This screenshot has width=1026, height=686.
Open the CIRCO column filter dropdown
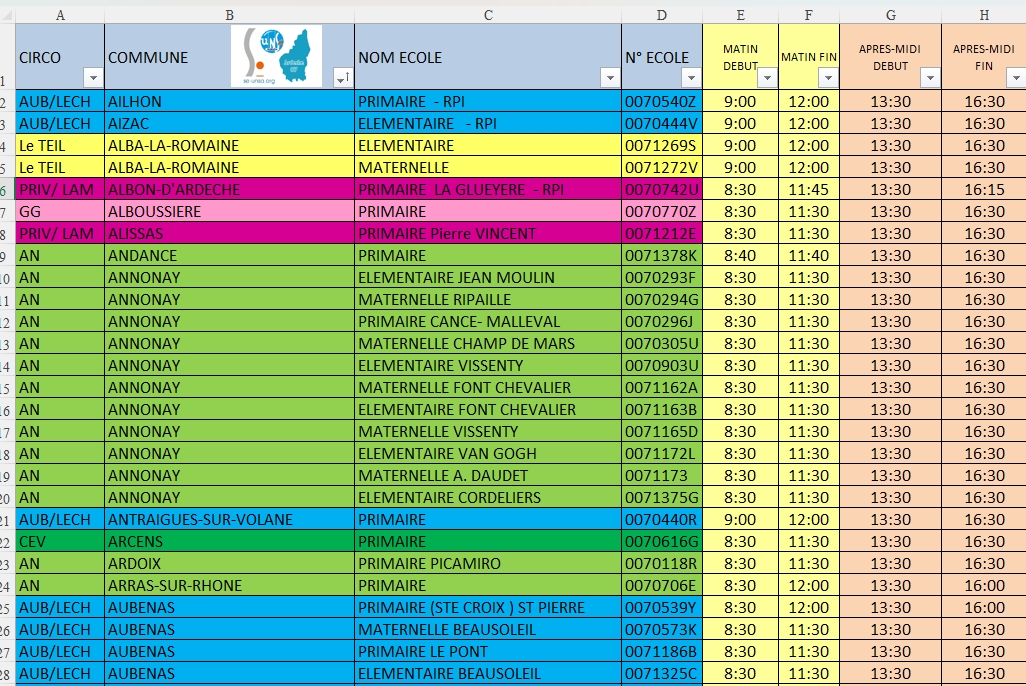93,78
